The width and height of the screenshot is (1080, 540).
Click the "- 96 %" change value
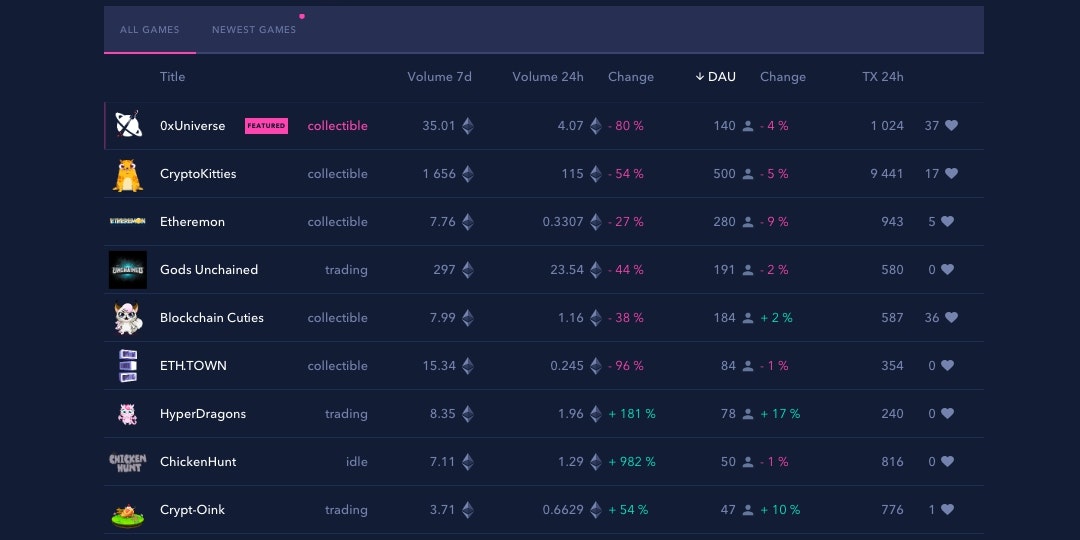(x=625, y=366)
